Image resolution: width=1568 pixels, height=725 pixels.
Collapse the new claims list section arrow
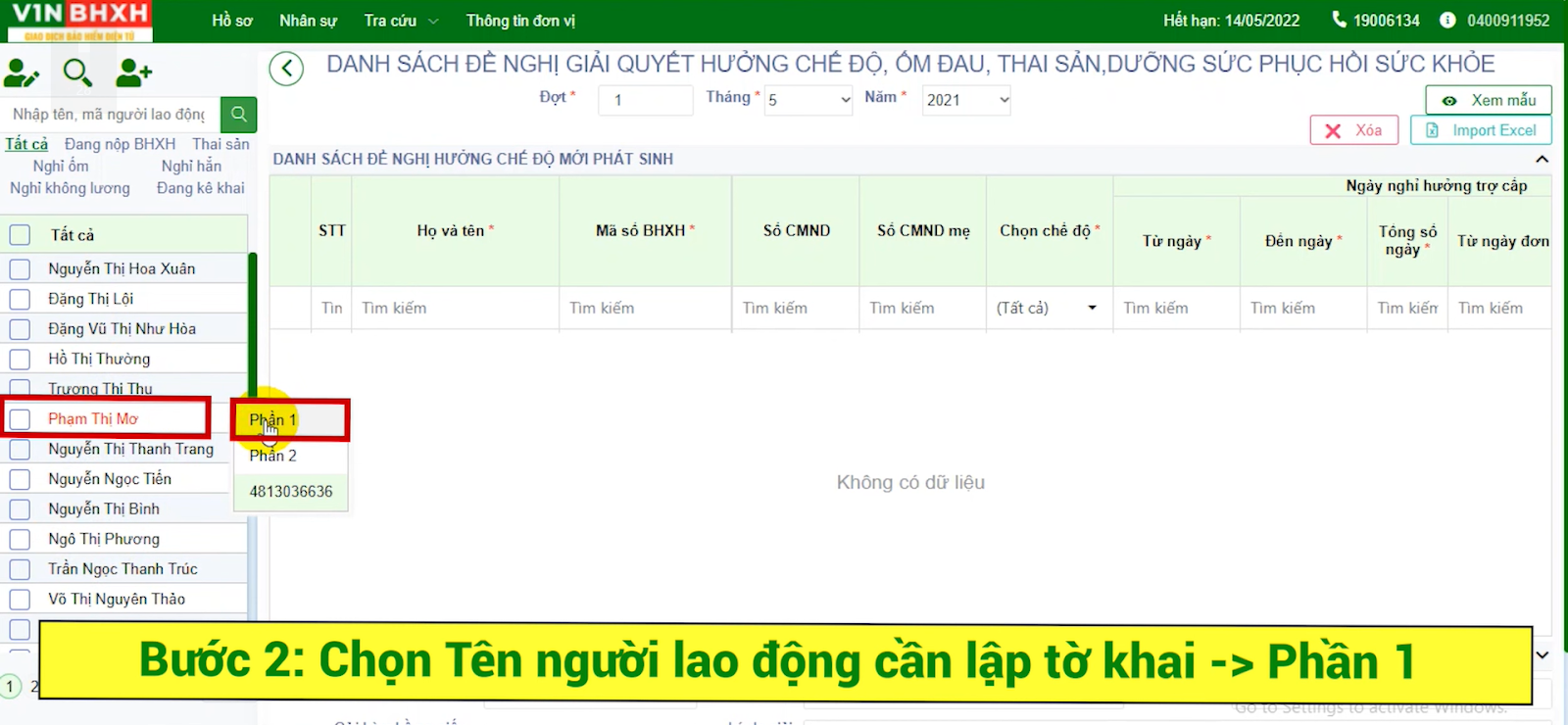pos(1542,159)
